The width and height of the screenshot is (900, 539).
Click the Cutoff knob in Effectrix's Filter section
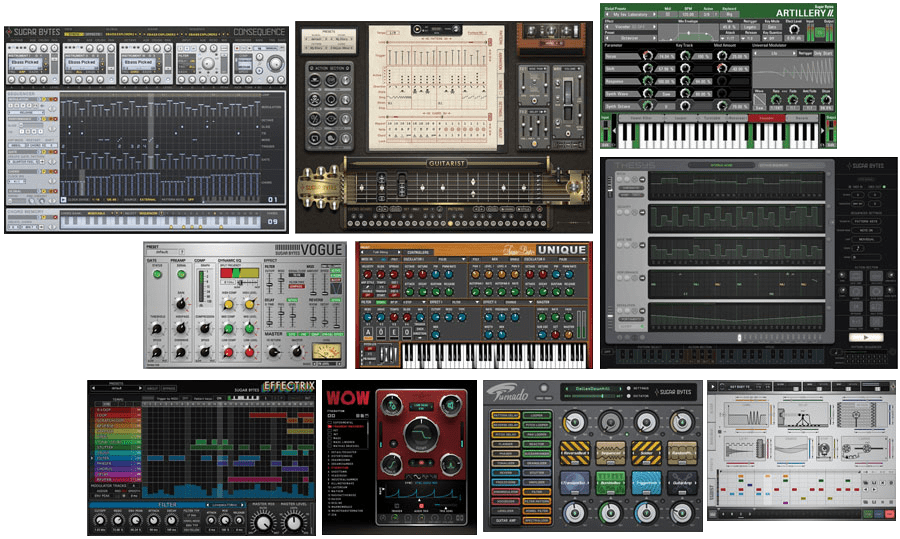(x=100, y=520)
